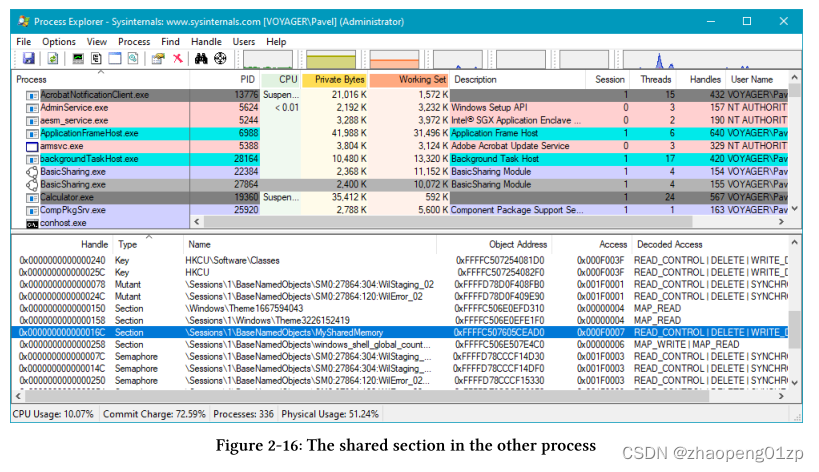Toggle the lower pane window icon
Screen dimensions: 819x472
[114, 58]
